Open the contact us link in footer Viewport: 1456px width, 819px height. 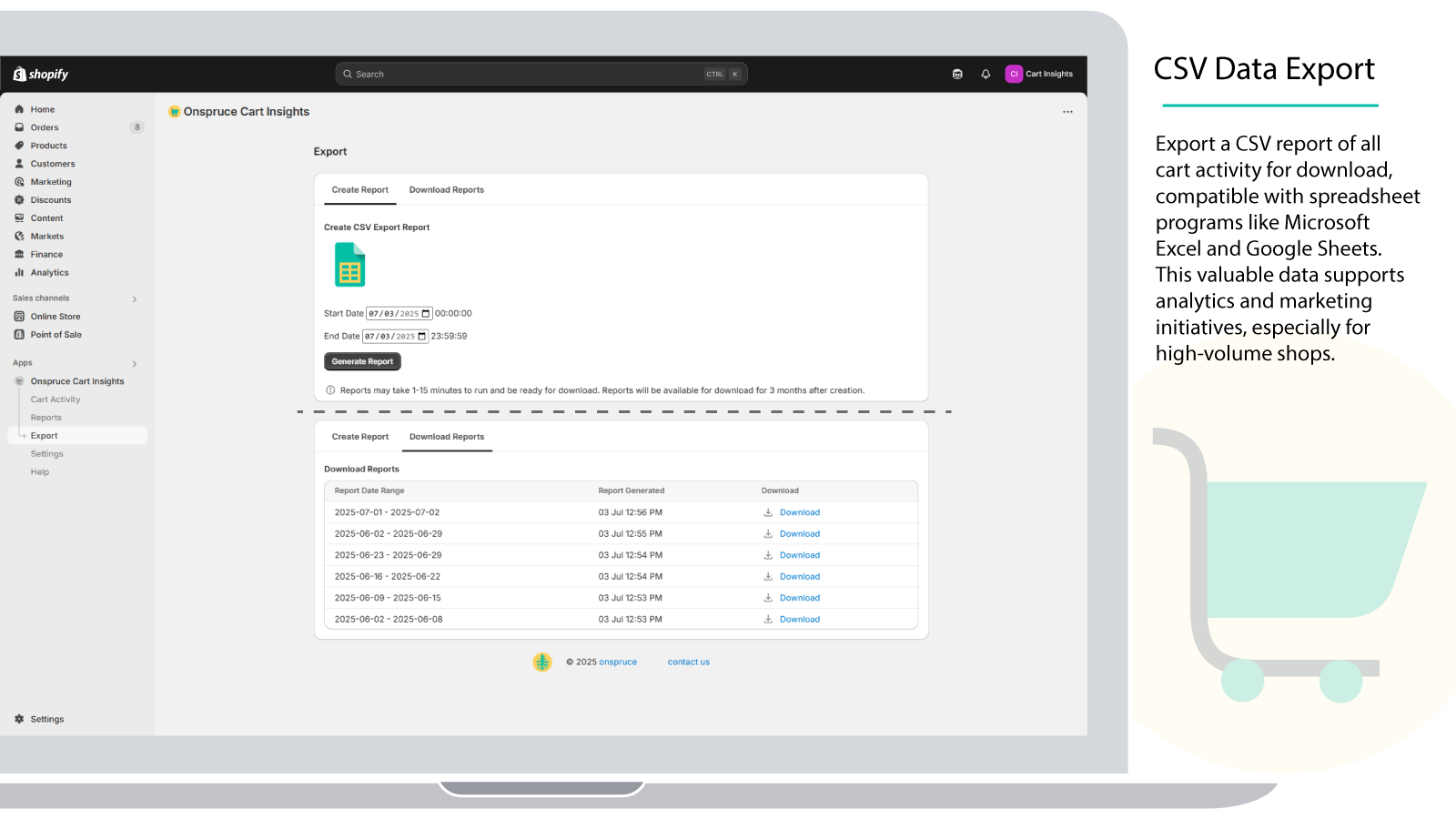pos(688,662)
